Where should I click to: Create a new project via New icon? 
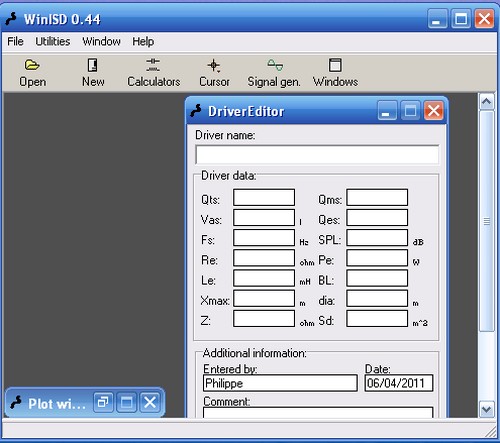click(93, 73)
